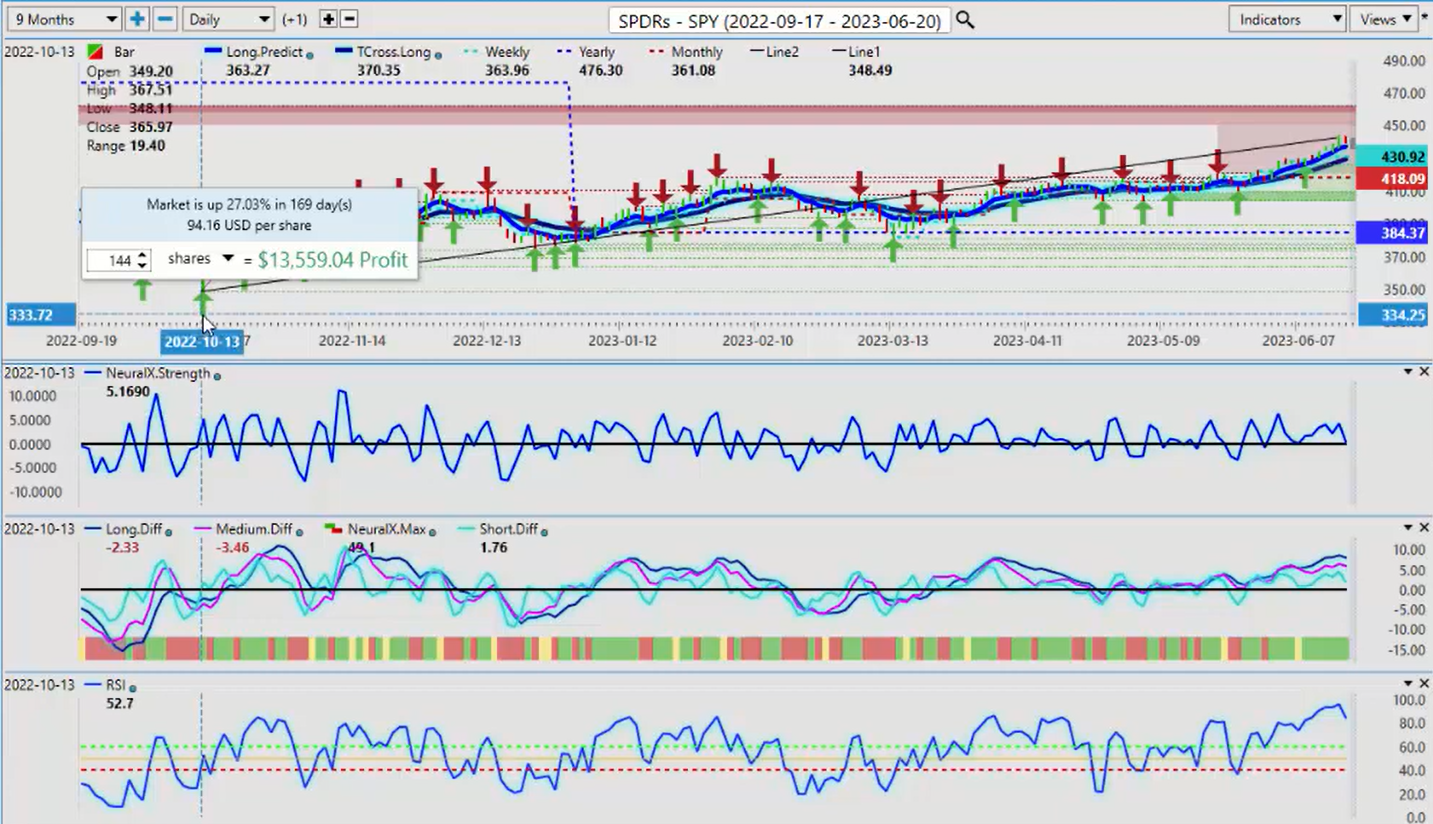The image size is (1433, 824).
Task: Open the Indicators dropdown
Action: [x=1287, y=19]
